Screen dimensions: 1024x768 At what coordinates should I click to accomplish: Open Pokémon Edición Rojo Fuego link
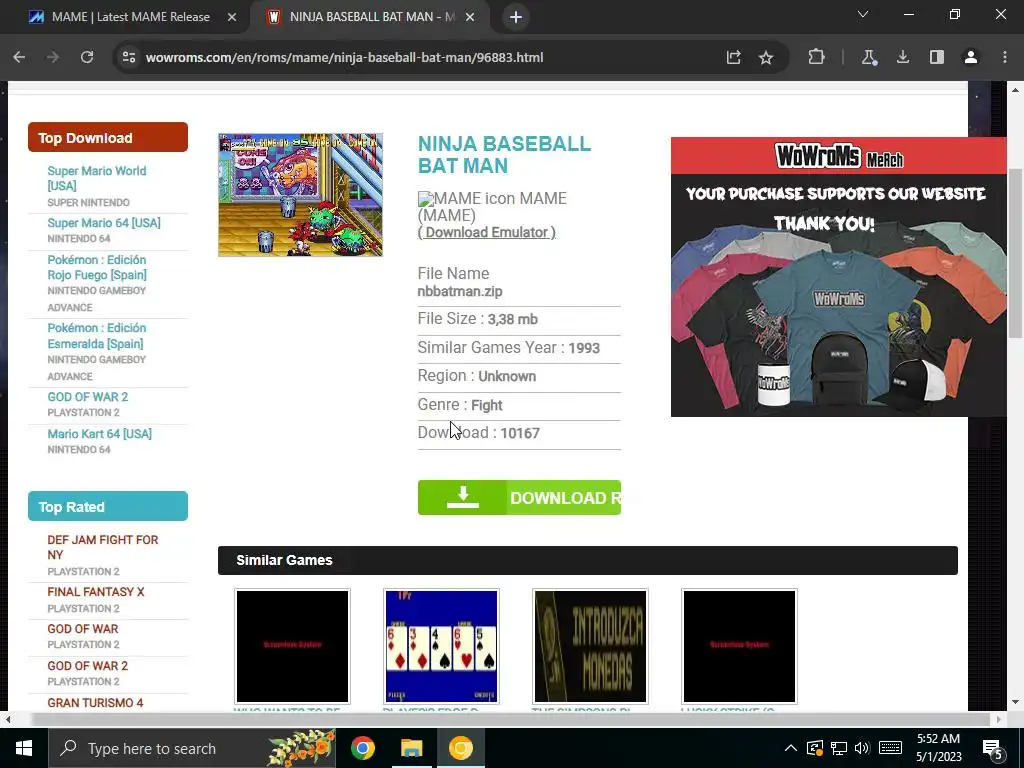97,267
